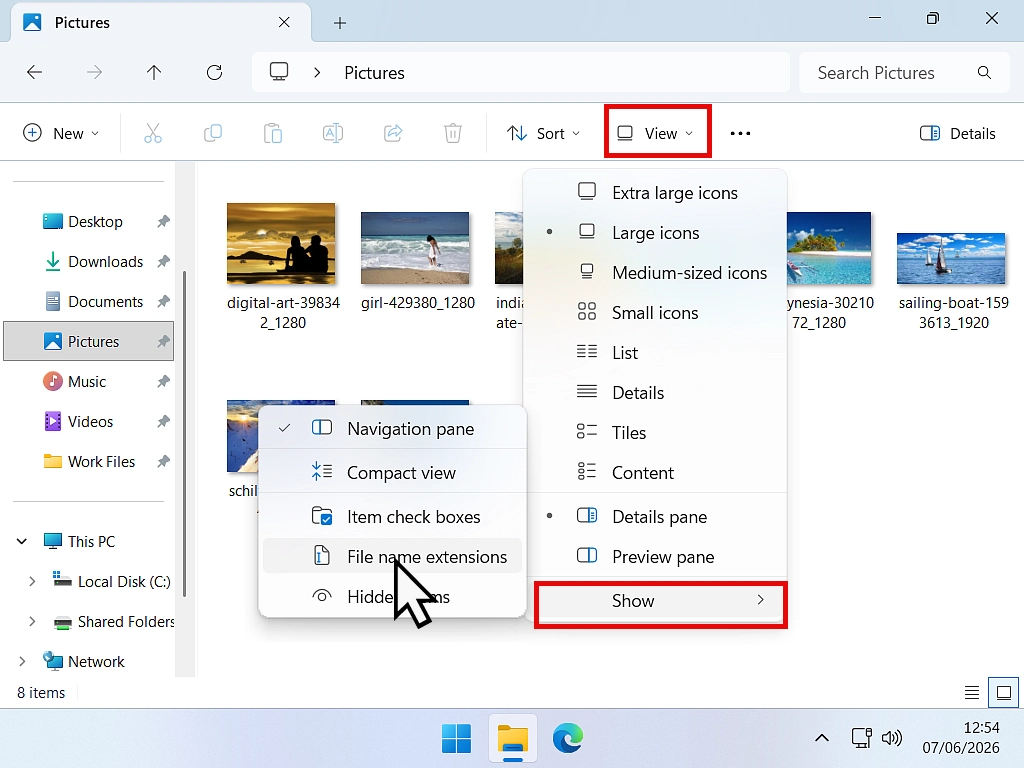The image size is (1024, 768).
Task: Enable File name extensions
Action: [392, 556]
